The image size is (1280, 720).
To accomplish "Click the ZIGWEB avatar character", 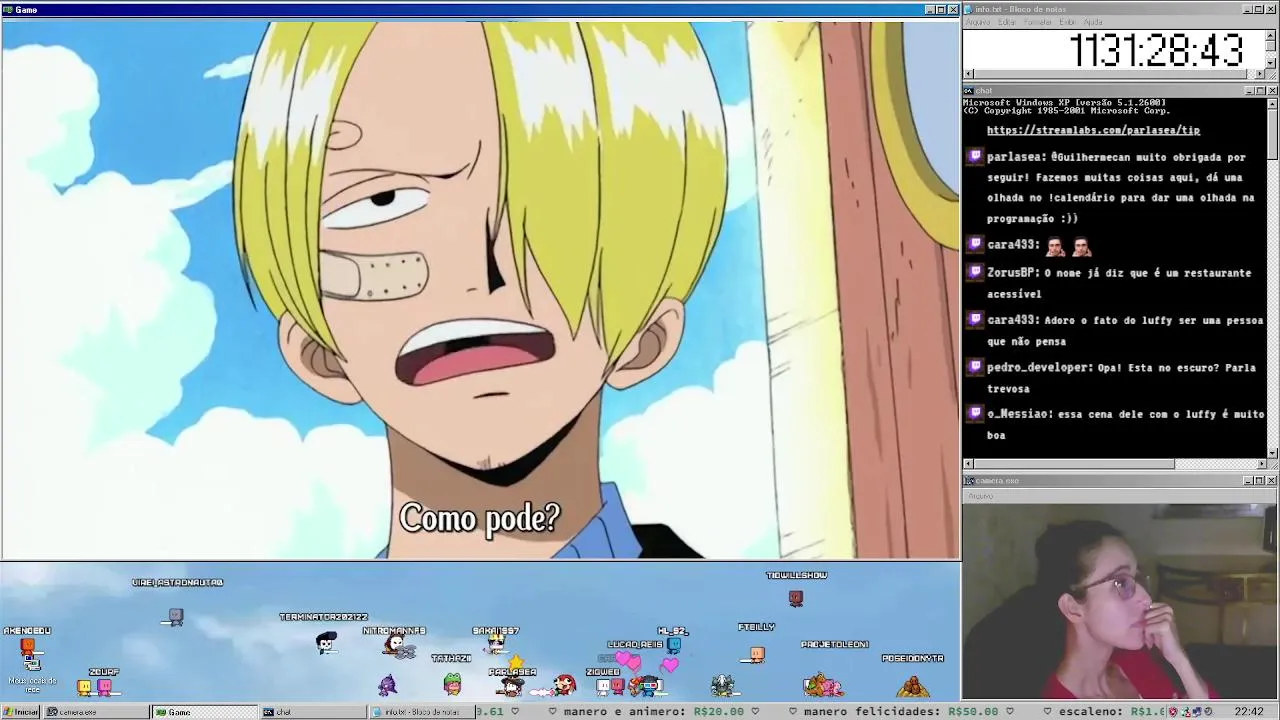I will coord(604,686).
